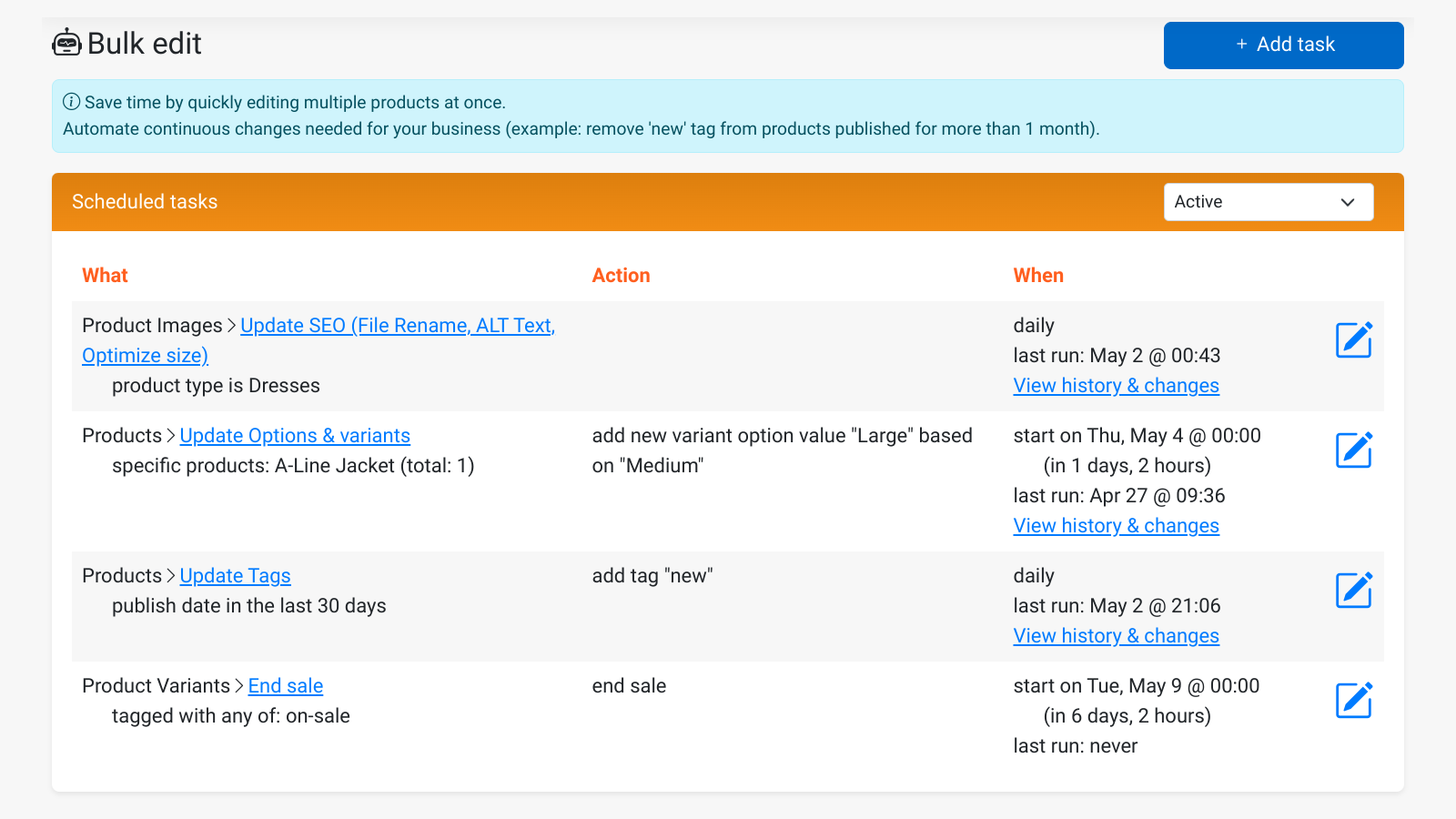The width and height of the screenshot is (1456, 819).
Task: Click the Bulk edit robot icon
Action: click(x=66, y=43)
